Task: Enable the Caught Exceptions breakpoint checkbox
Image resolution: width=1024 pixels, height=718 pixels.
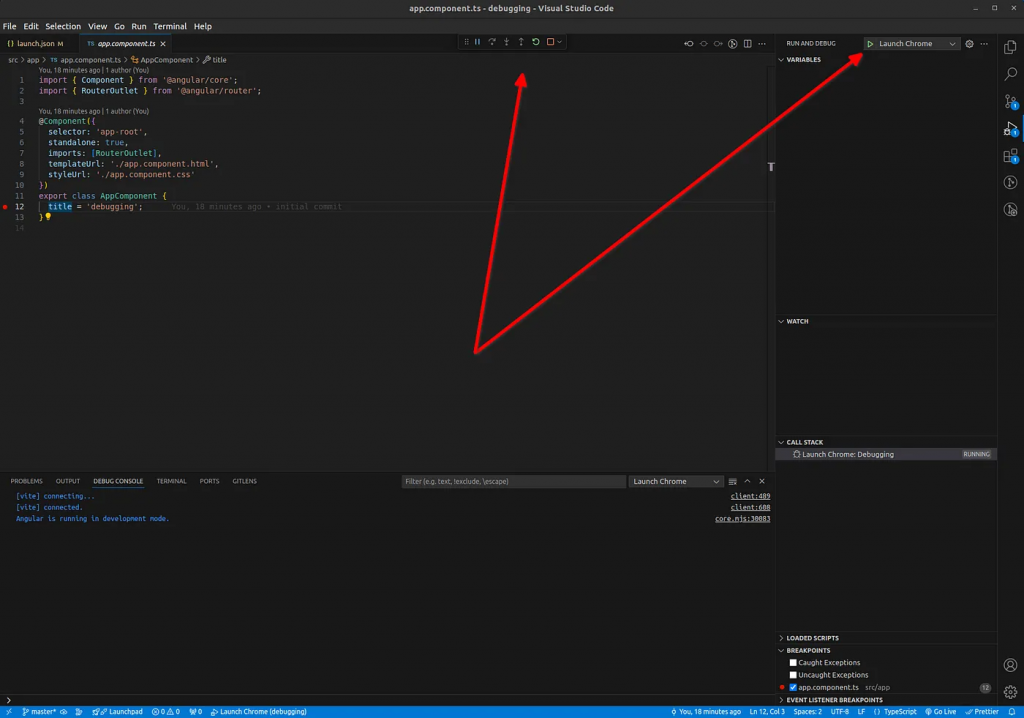Action: pos(793,663)
